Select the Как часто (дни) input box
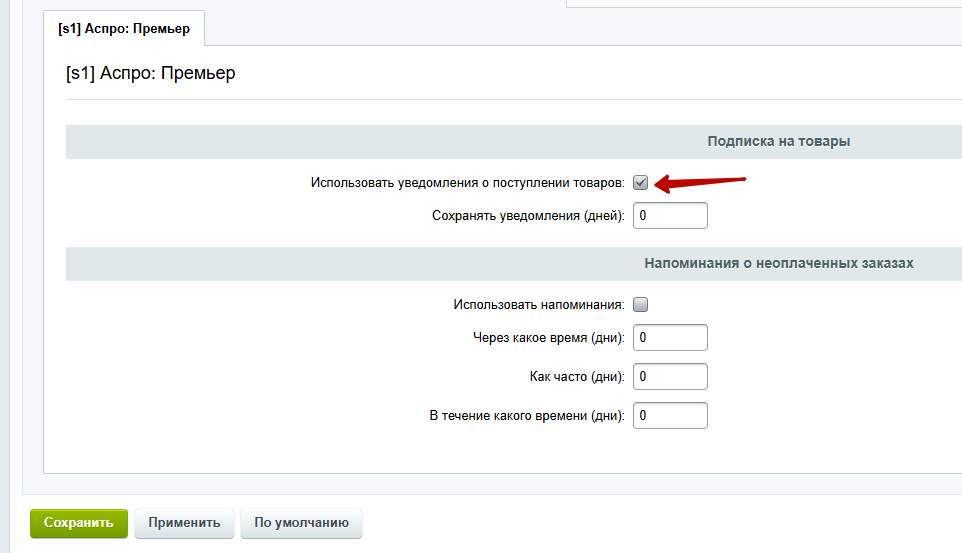Viewport: 962px width, 553px height. click(670, 376)
